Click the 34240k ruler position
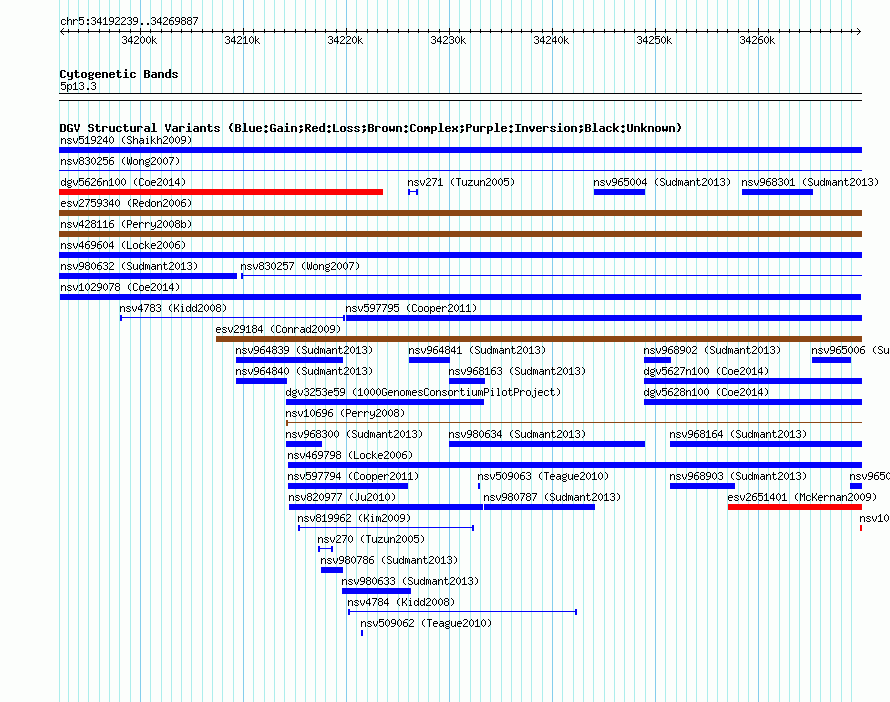The image size is (890, 702). (551, 40)
